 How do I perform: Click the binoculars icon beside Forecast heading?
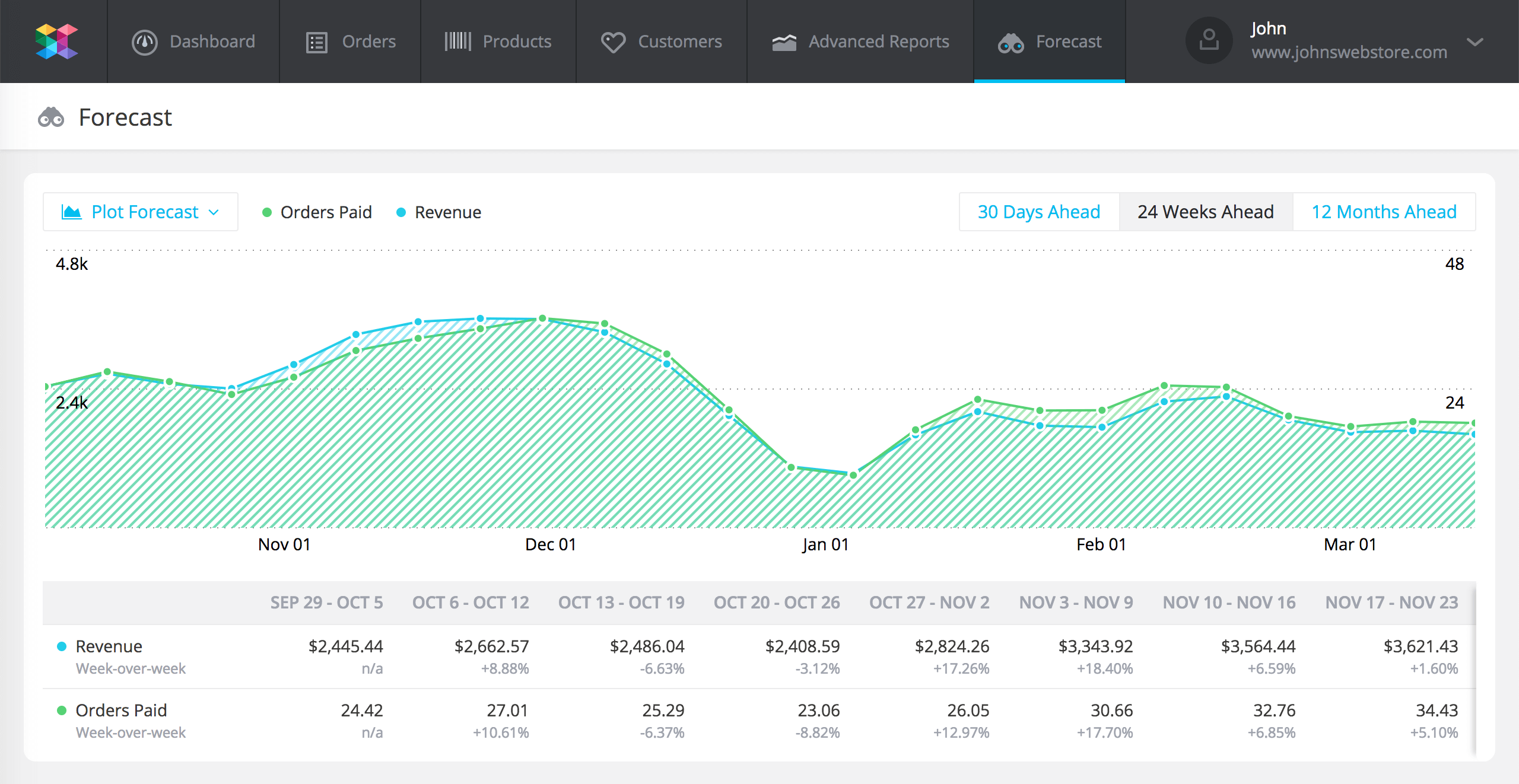coord(51,117)
